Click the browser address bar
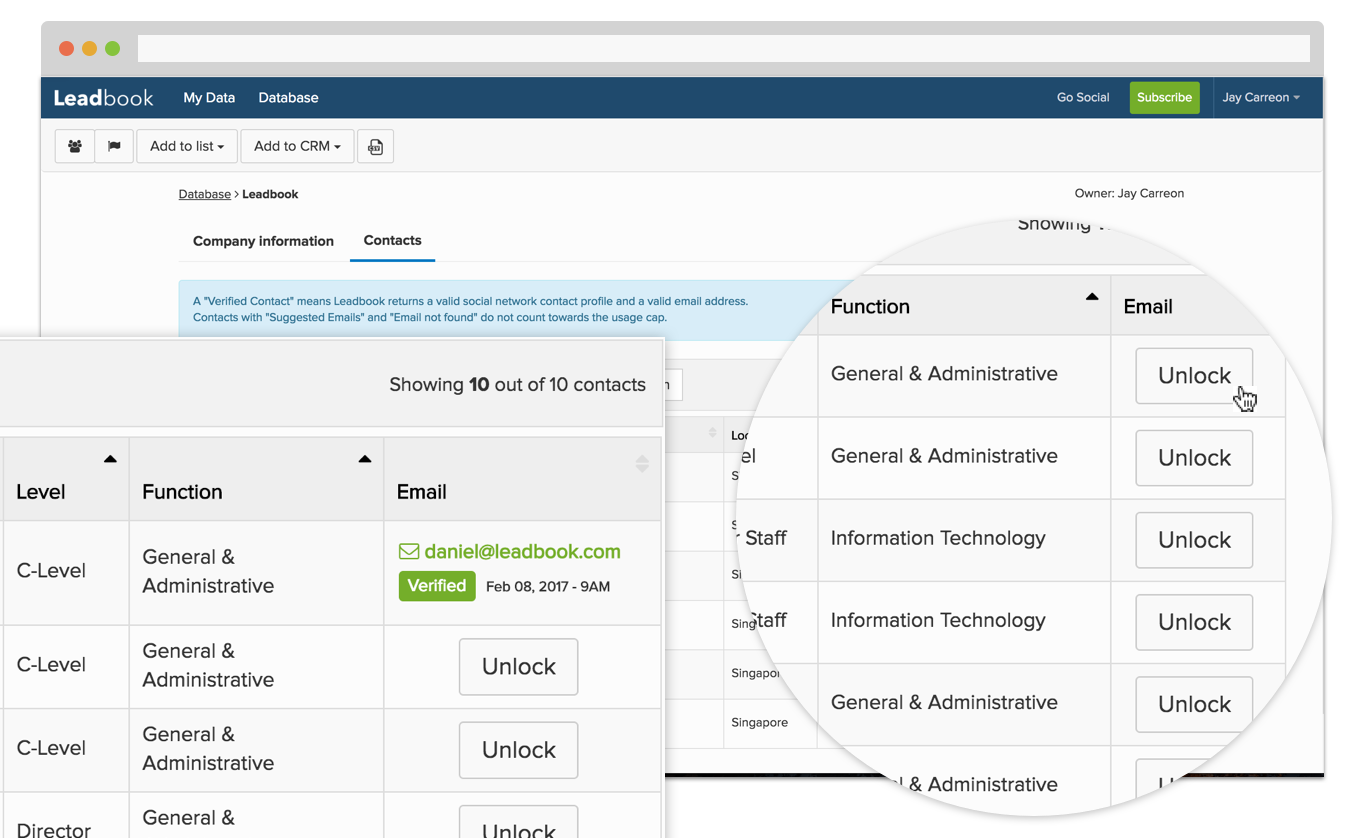The height and width of the screenshot is (838, 1350). point(723,48)
